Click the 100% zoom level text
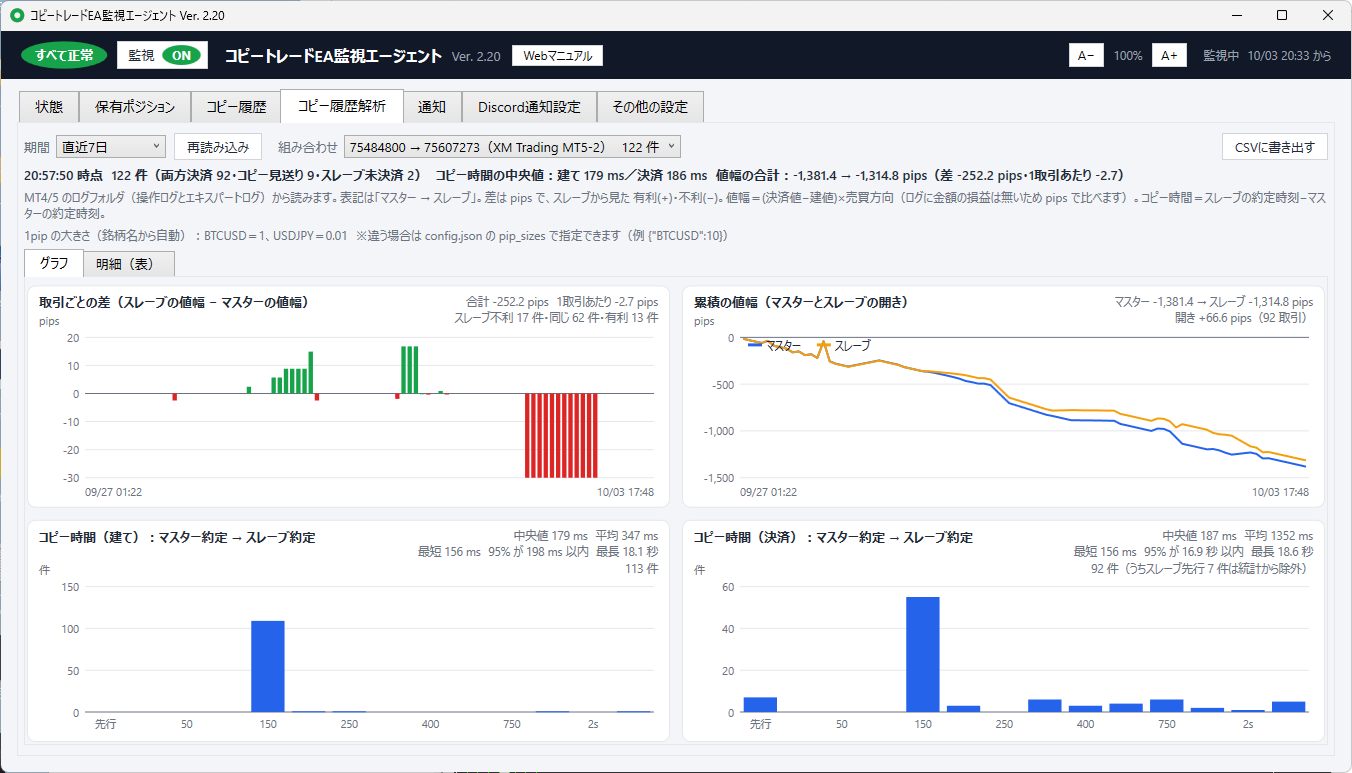 [1128, 56]
